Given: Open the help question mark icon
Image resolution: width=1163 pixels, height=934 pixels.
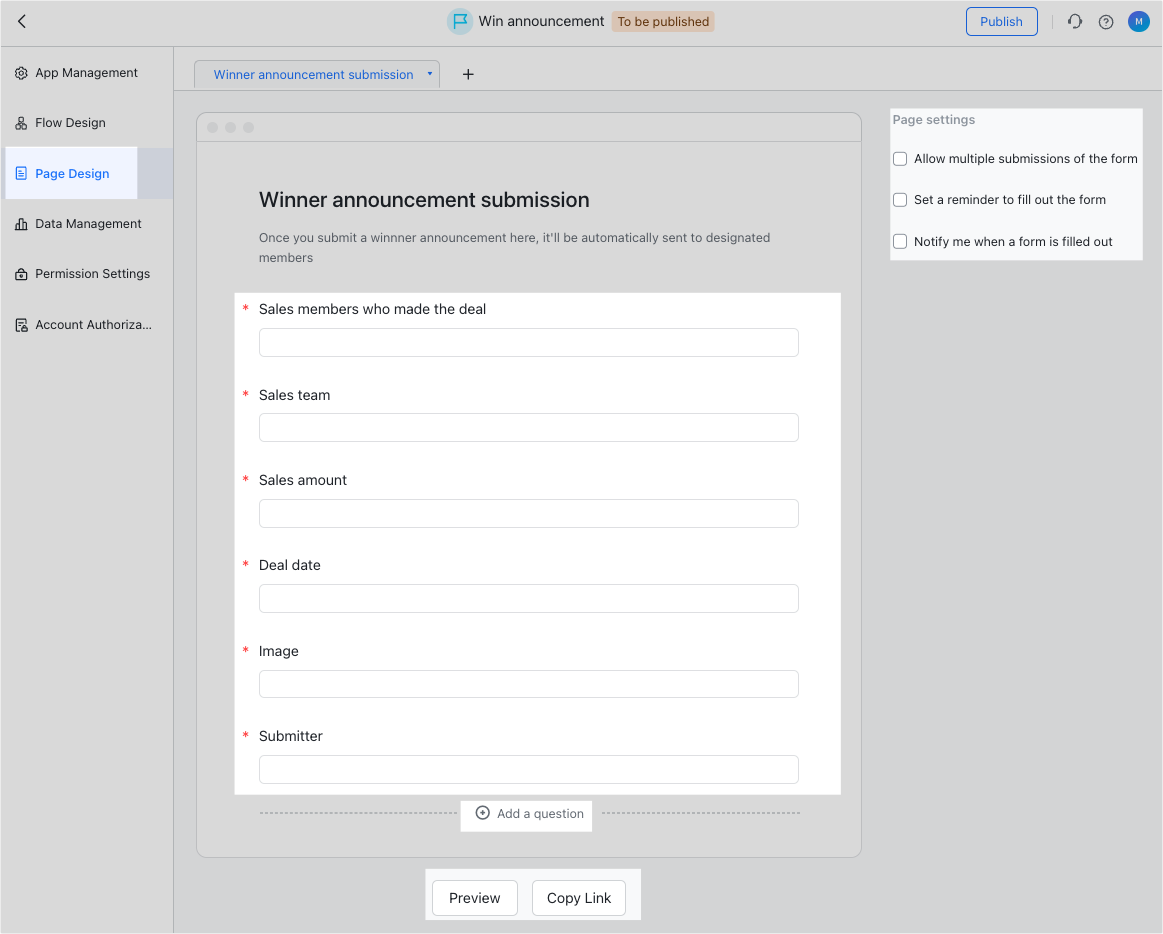Looking at the screenshot, I should click(1105, 21).
